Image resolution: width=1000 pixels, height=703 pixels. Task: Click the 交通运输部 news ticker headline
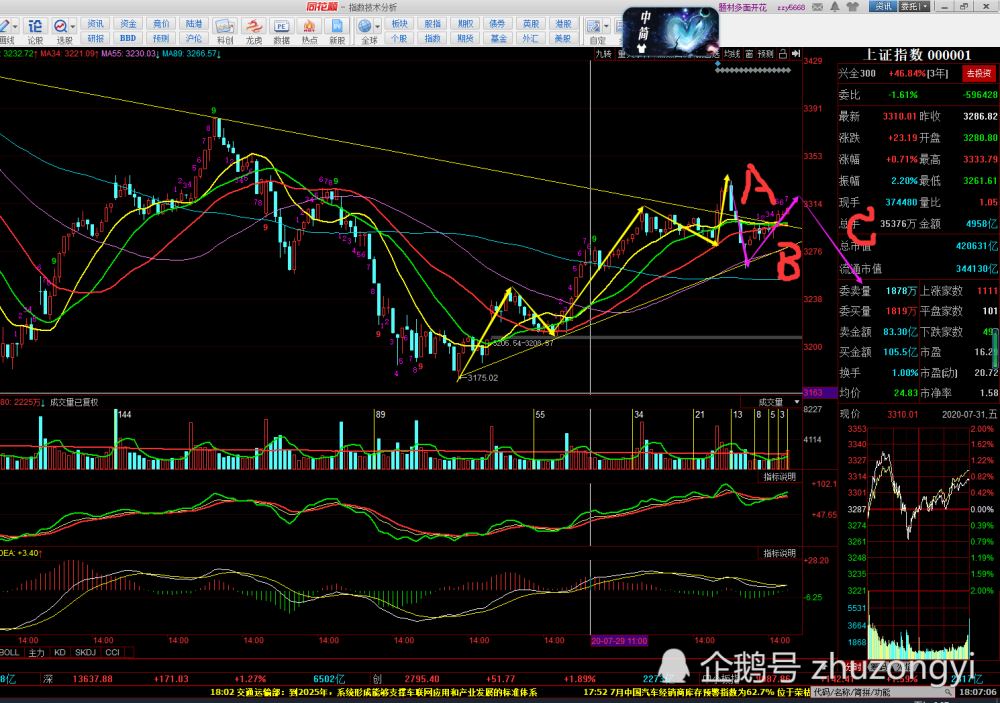pos(374,692)
